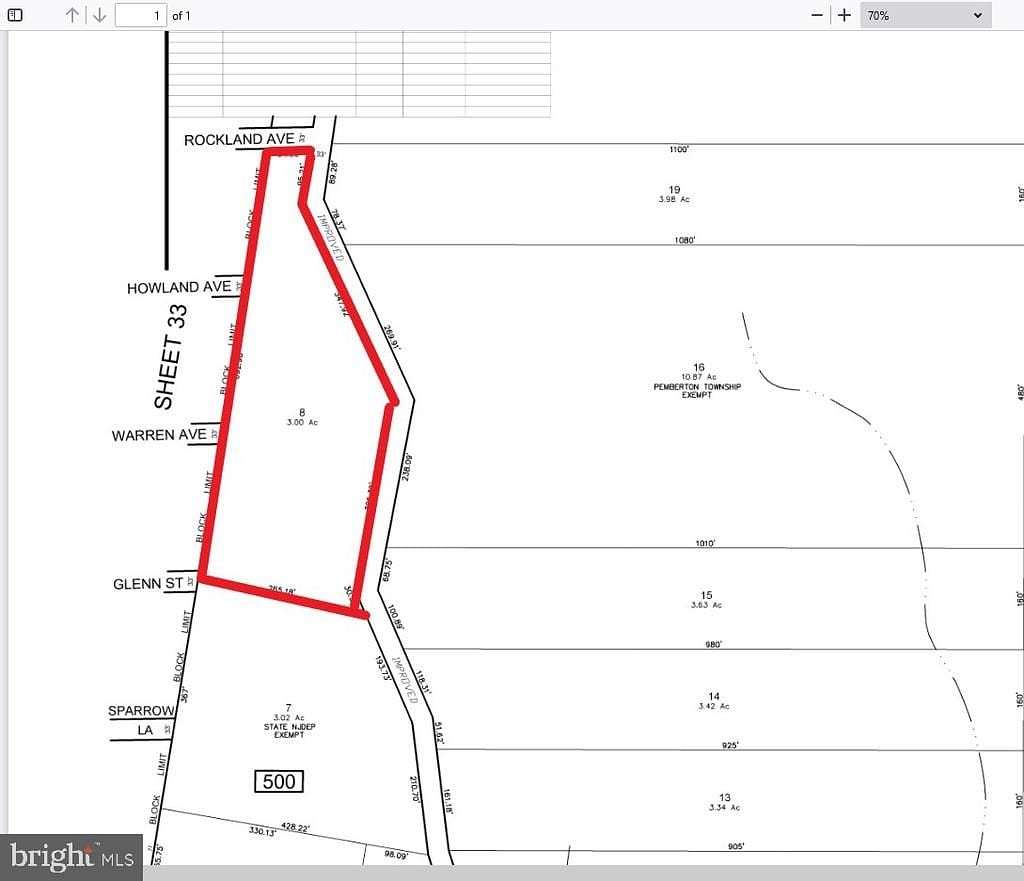The width and height of the screenshot is (1024, 881).
Task: Toggle the sidebar panel icon
Action: point(14,14)
